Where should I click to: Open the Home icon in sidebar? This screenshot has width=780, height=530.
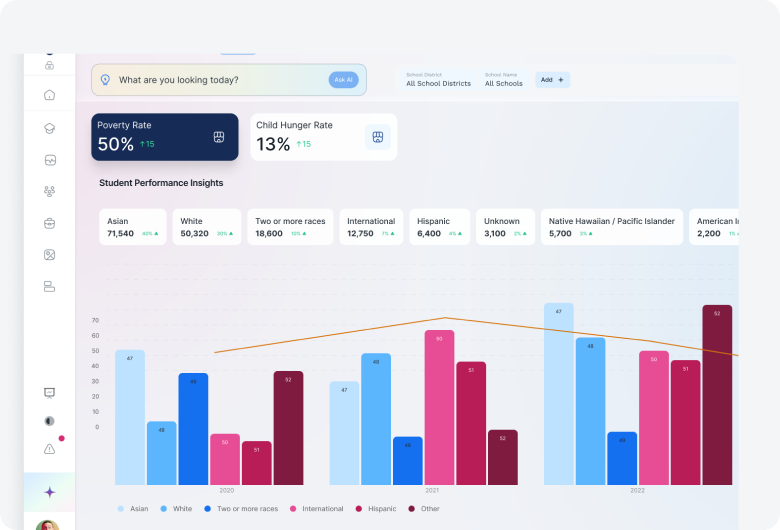(x=49, y=95)
